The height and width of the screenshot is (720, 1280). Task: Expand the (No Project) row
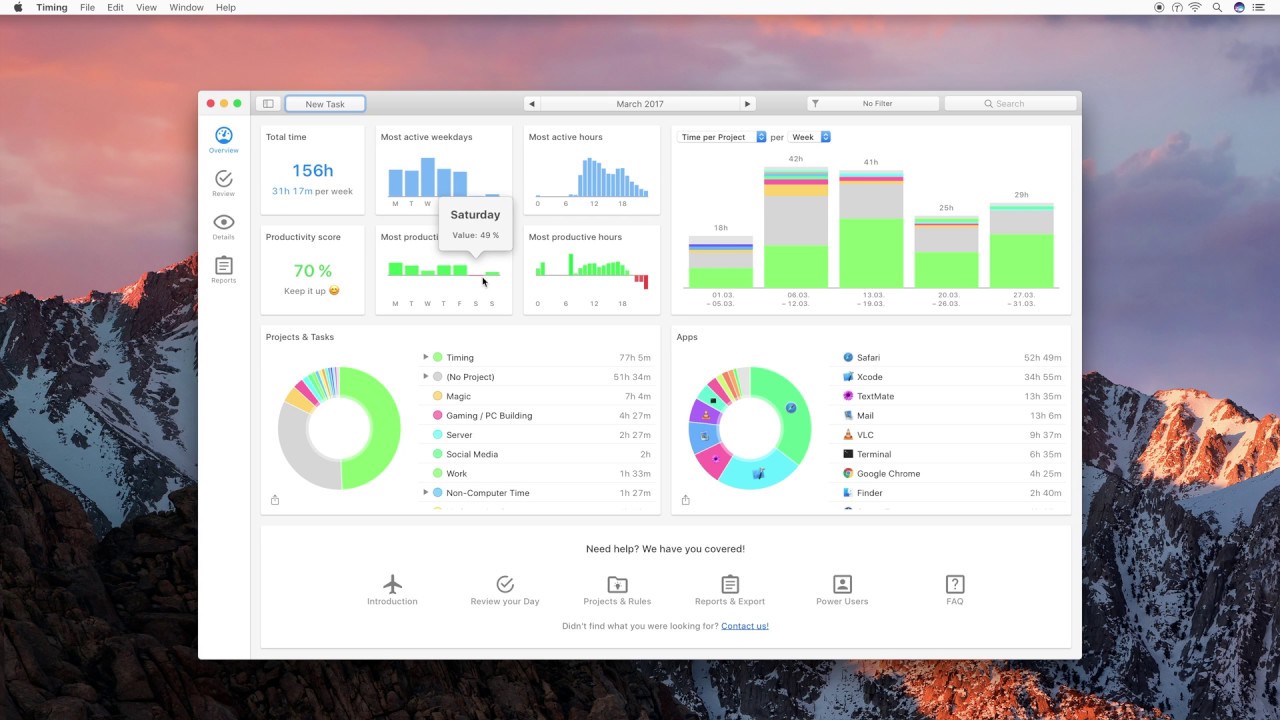(425, 377)
